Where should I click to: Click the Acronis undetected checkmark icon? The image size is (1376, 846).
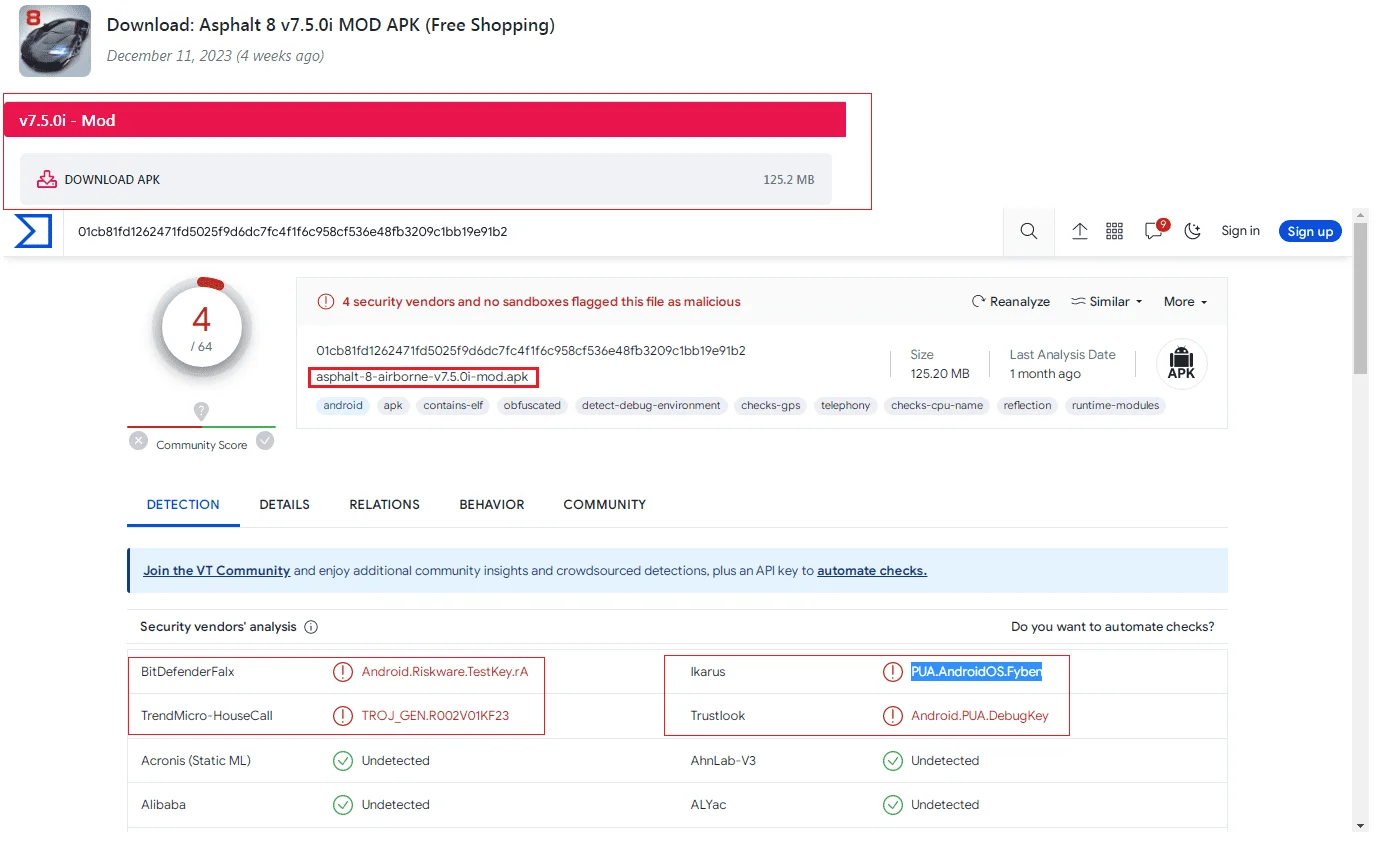[x=343, y=761]
